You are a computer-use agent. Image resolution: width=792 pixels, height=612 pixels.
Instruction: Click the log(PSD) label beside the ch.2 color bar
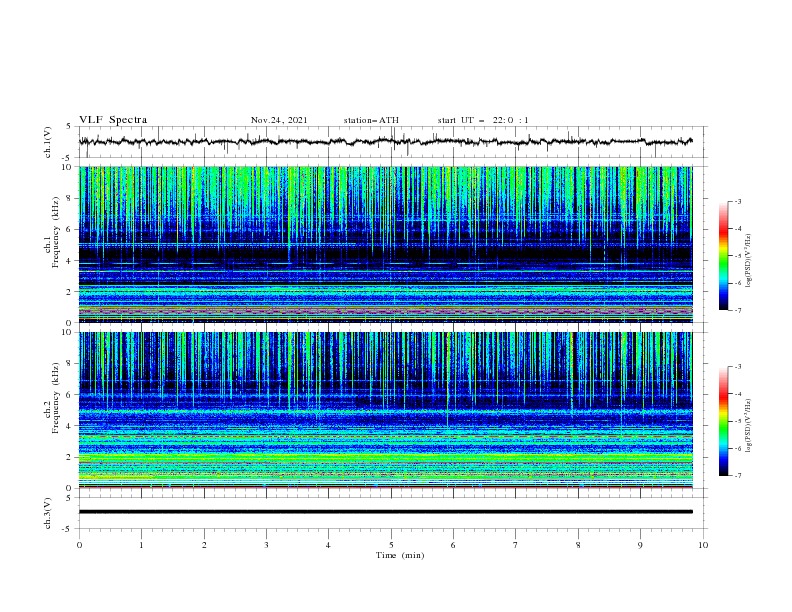(748, 426)
